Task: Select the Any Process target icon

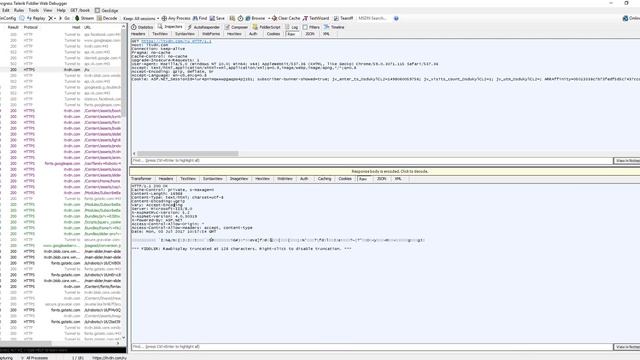Action: pos(164,18)
